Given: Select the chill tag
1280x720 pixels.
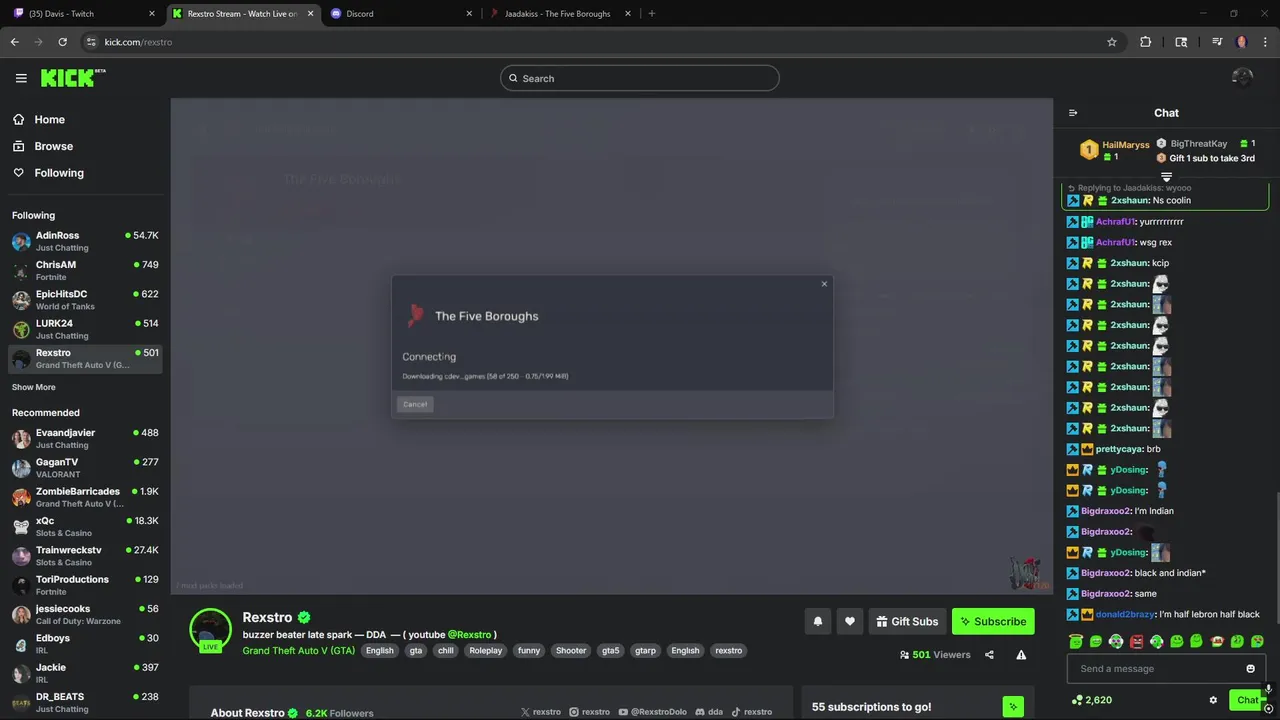Looking at the screenshot, I should tap(446, 650).
